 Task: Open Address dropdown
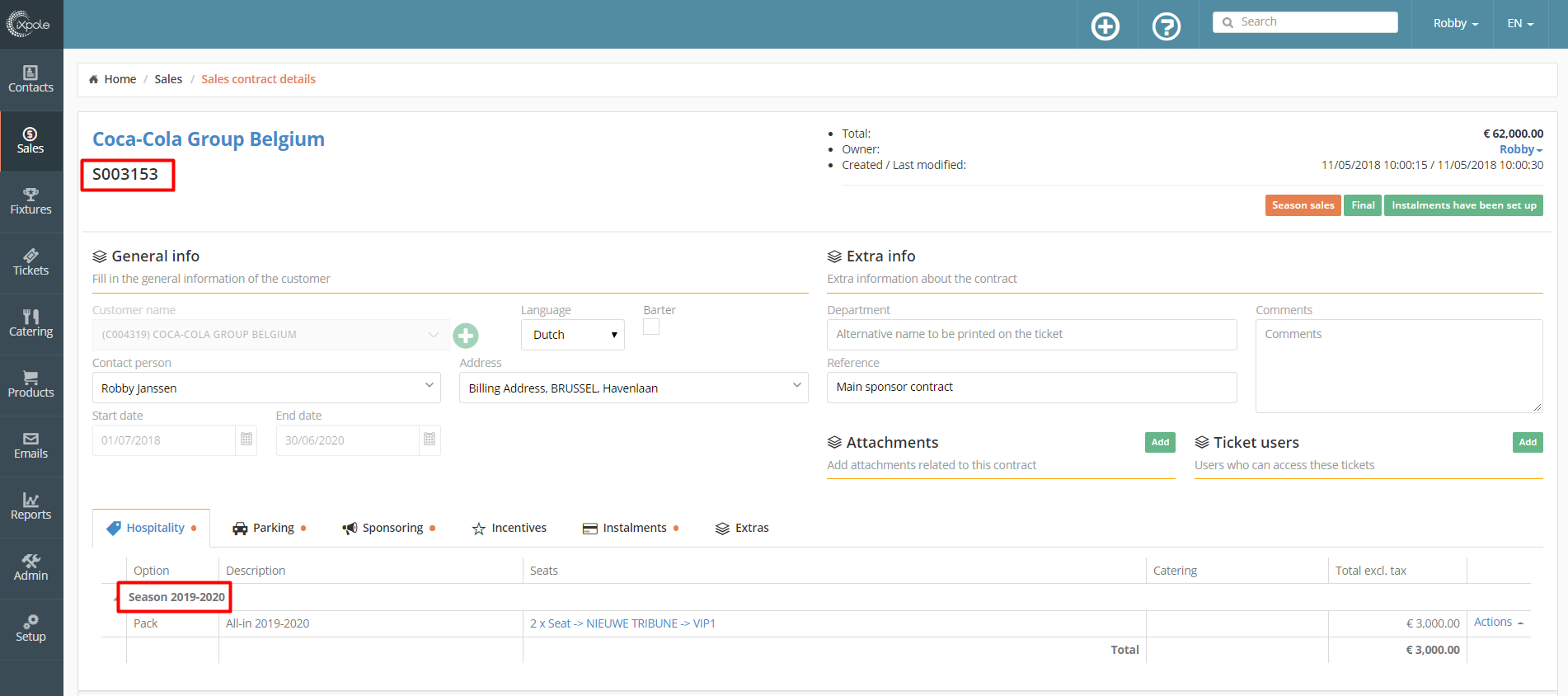(x=633, y=388)
